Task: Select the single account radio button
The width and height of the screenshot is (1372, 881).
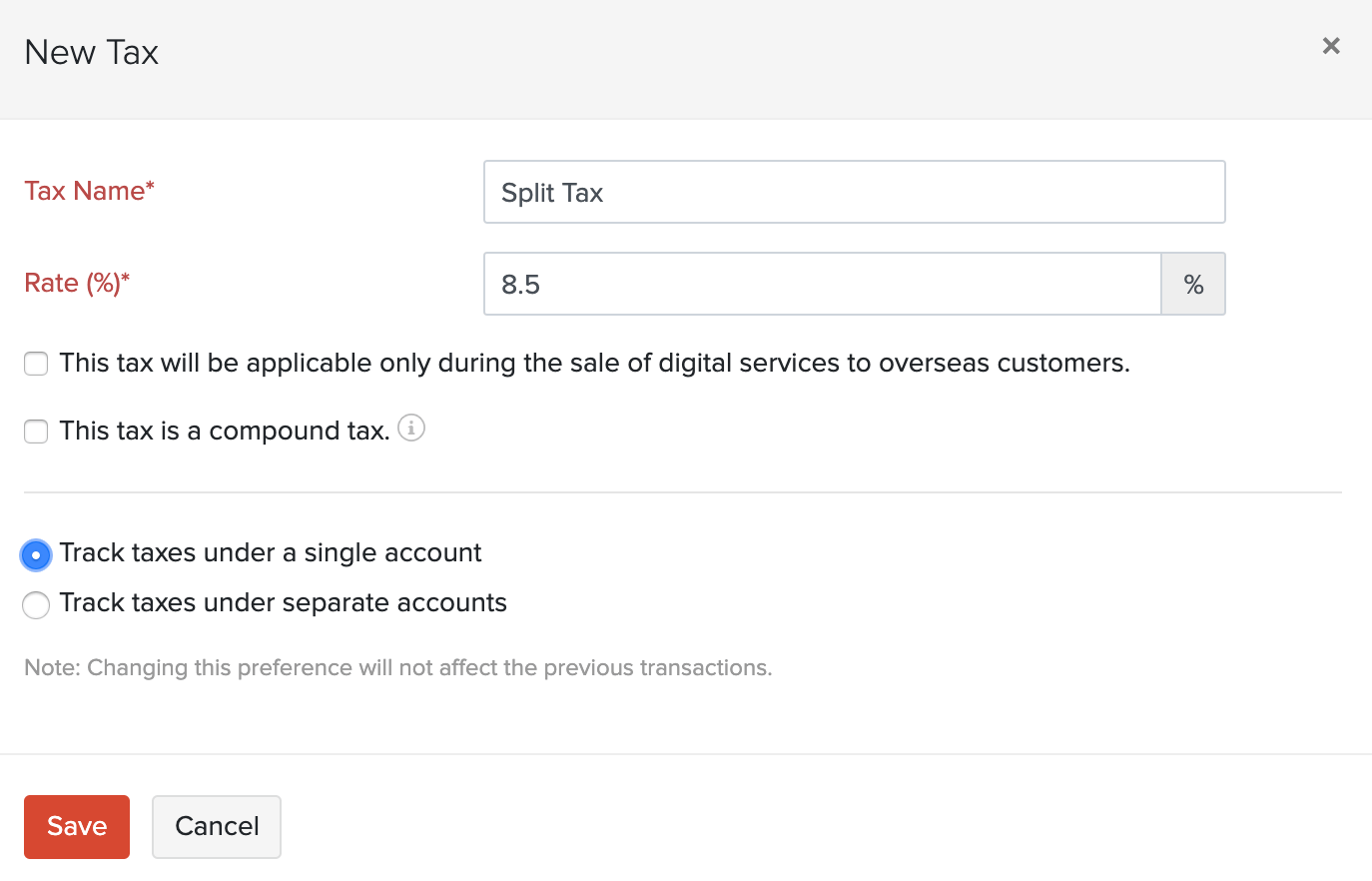Action: pyautogui.click(x=36, y=555)
